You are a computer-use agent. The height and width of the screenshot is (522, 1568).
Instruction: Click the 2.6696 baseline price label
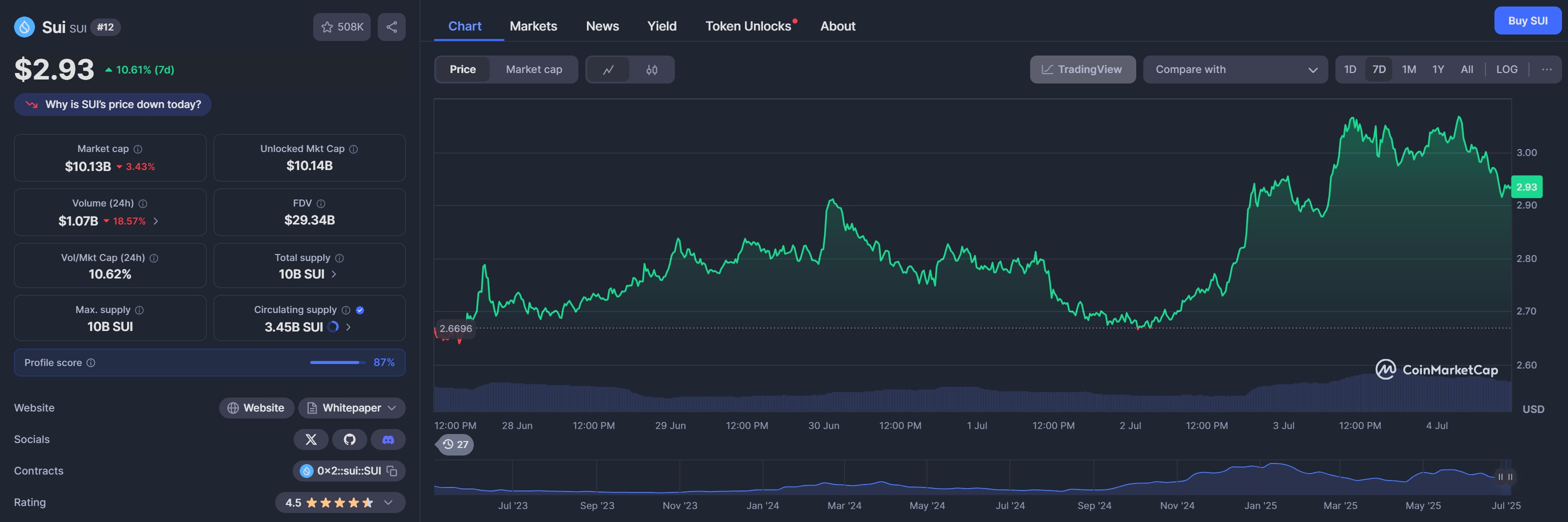pyautogui.click(x=455, y=328)
